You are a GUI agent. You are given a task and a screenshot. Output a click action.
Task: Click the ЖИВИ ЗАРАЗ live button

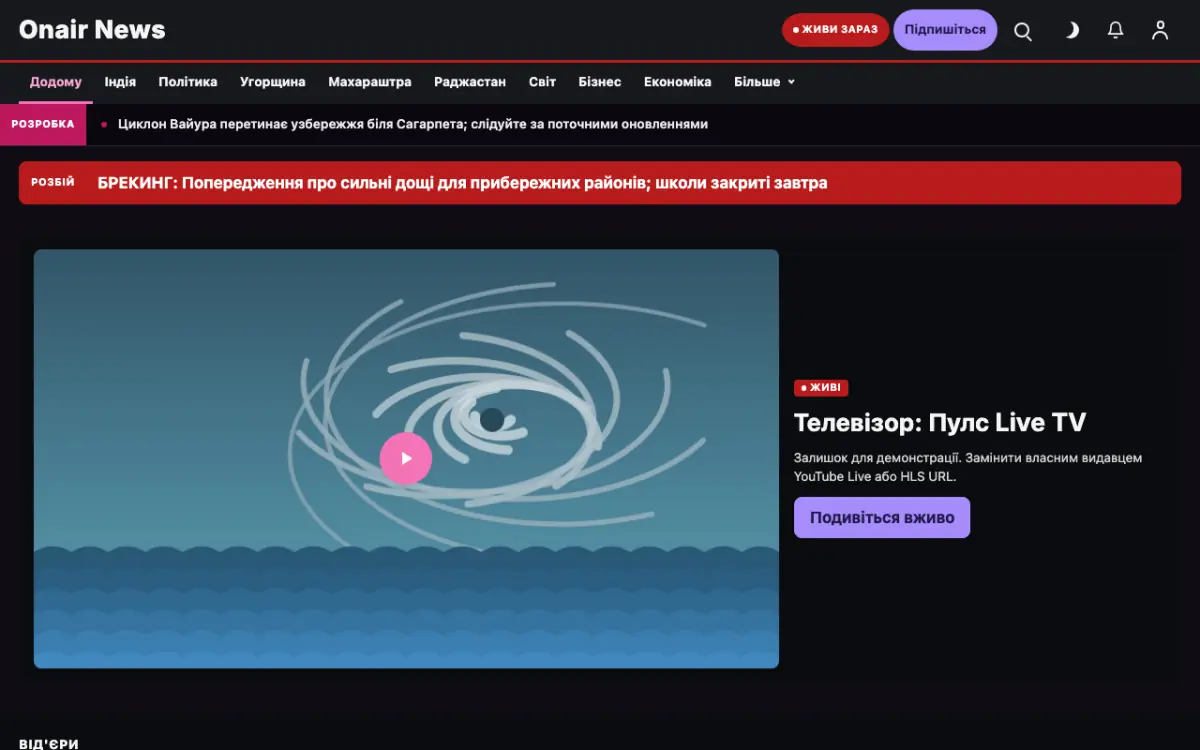(x=835, y=30)
